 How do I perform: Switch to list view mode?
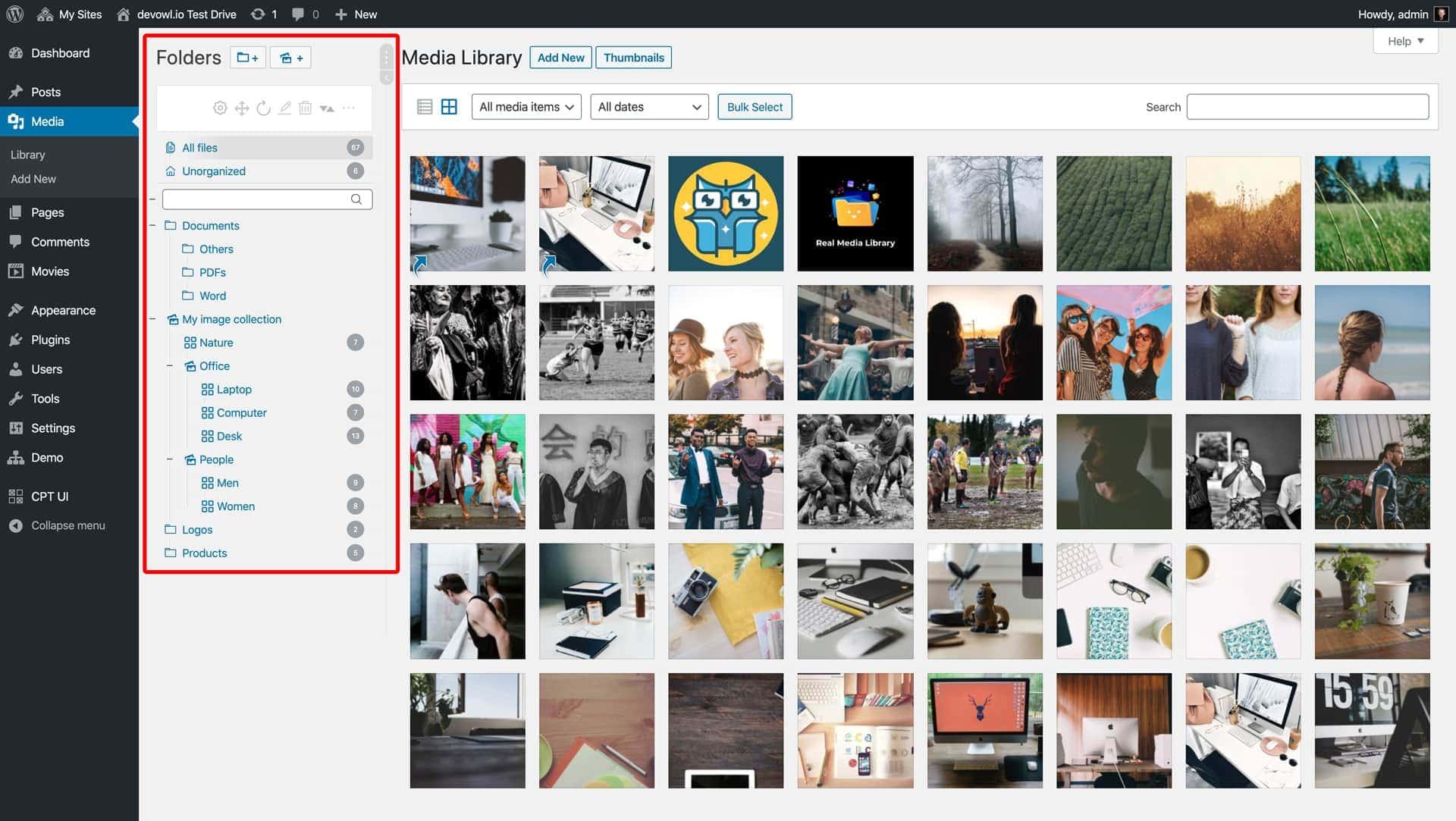pos(425,107)
